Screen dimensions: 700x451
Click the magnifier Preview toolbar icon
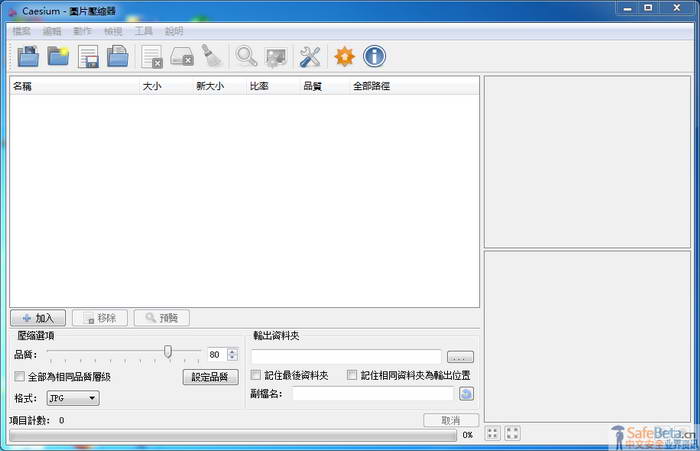pyautogui.click(x=246, y=56)
